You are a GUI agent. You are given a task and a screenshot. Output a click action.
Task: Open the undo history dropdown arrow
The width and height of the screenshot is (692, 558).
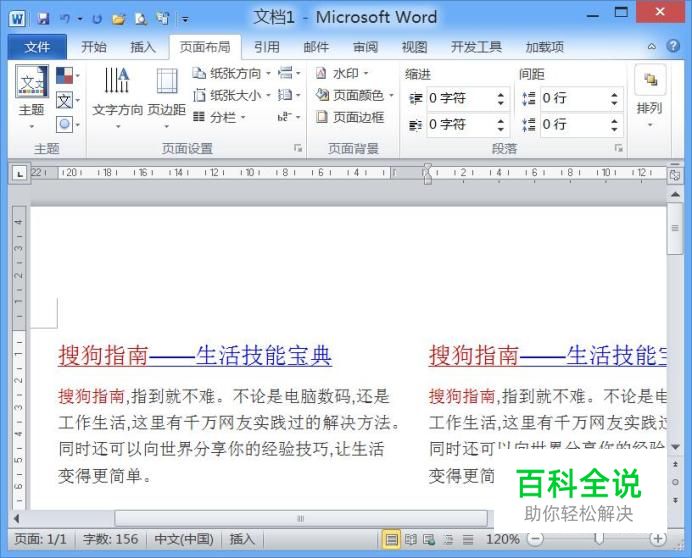coord(80,19)
